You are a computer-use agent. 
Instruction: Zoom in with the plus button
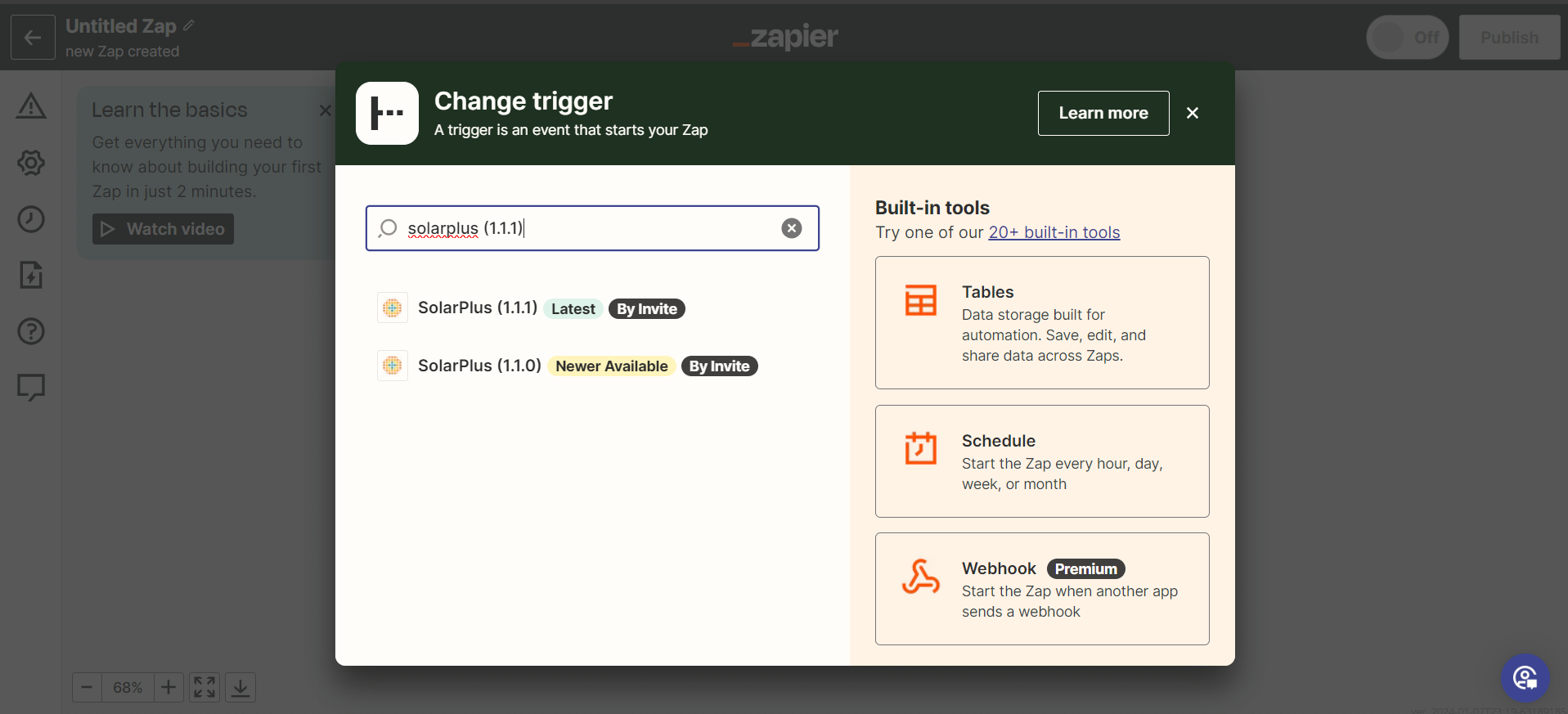(168, 687)
